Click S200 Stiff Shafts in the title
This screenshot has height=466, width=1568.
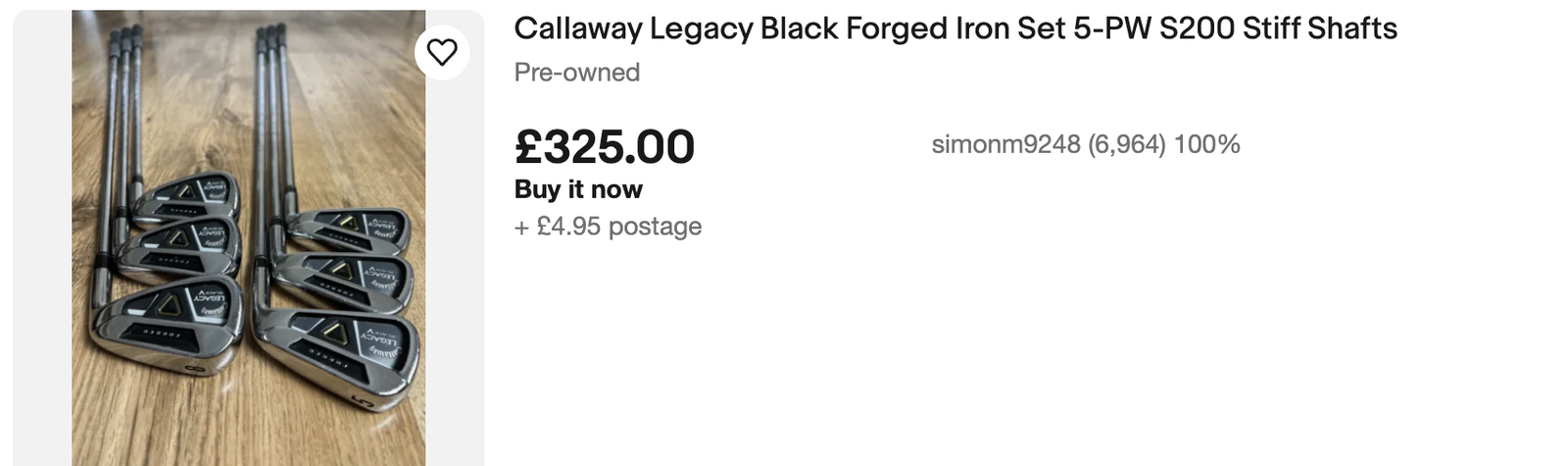[1278, 28]
